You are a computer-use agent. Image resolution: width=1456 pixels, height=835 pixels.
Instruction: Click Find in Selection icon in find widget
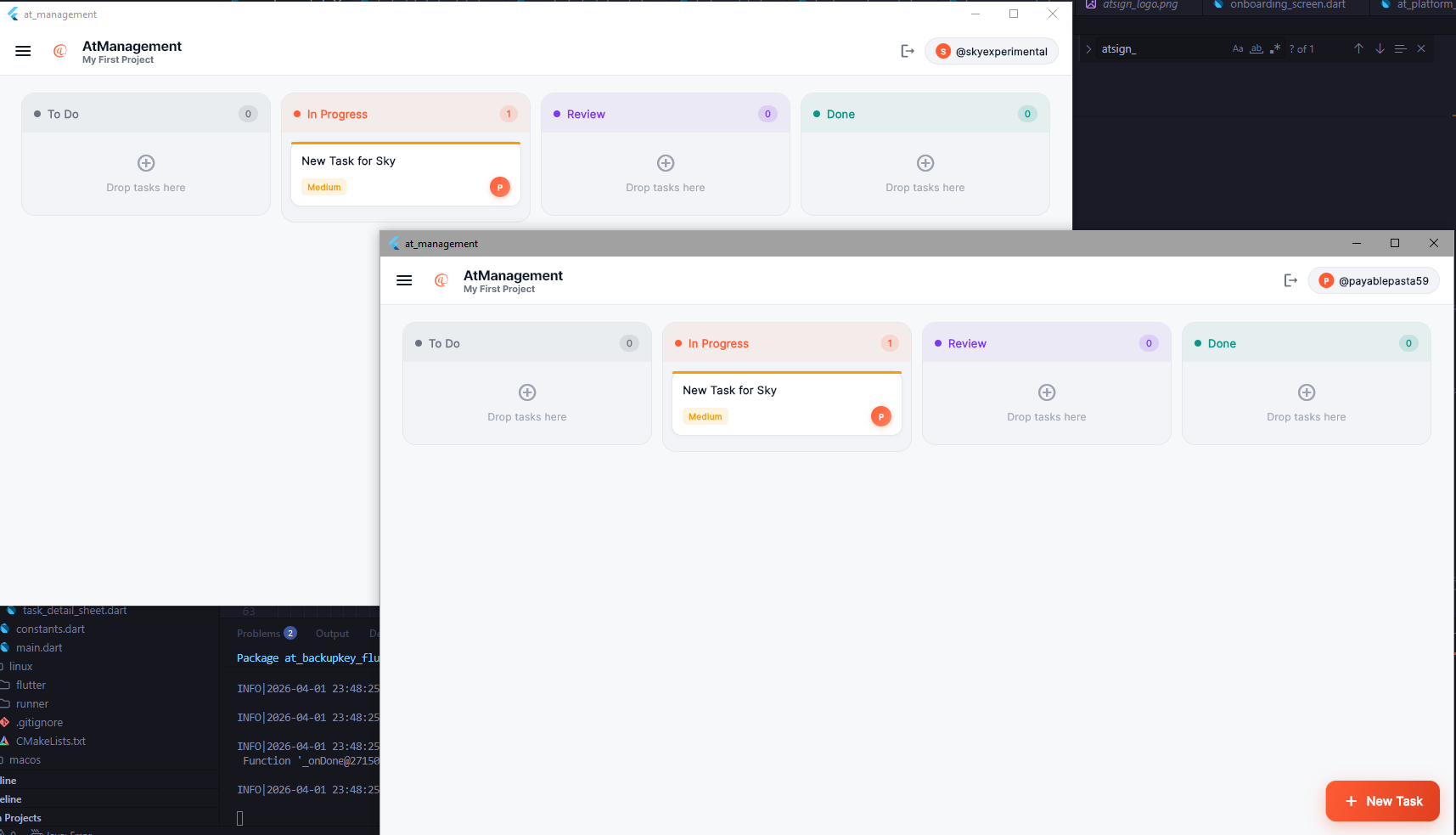[1401, 48]
